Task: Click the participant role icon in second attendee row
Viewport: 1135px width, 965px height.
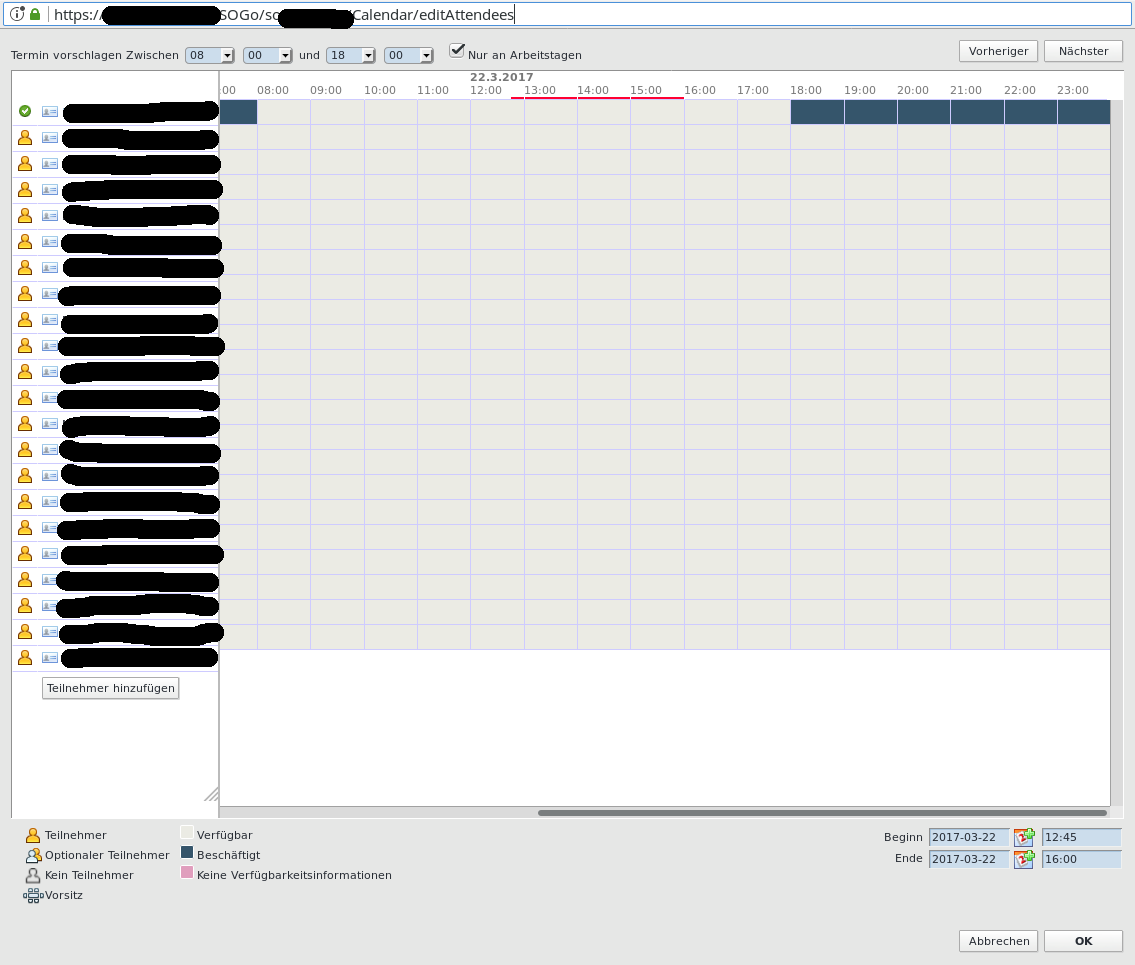Action: 25,138
